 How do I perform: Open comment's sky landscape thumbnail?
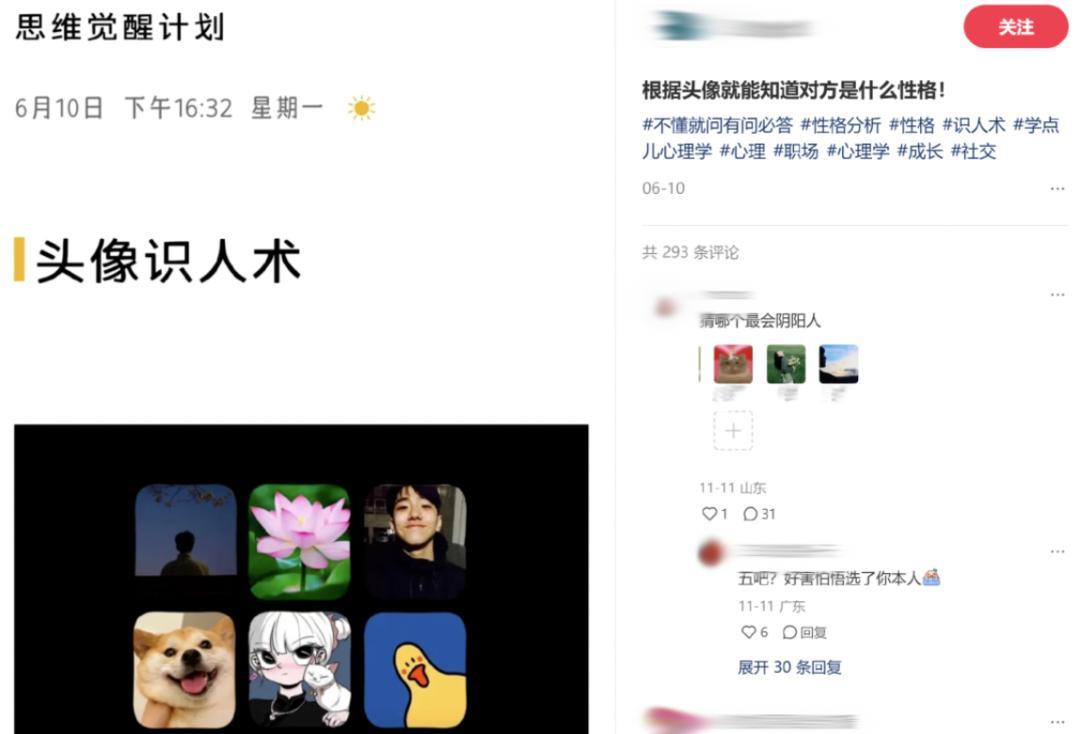coord(838,364)
